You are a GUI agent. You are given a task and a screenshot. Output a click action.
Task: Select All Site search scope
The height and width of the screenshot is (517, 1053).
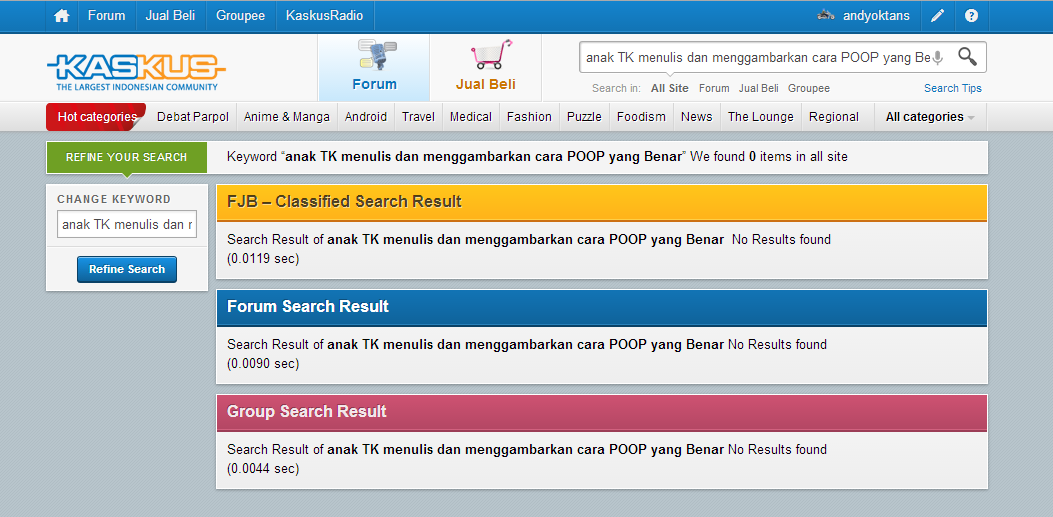670,88
